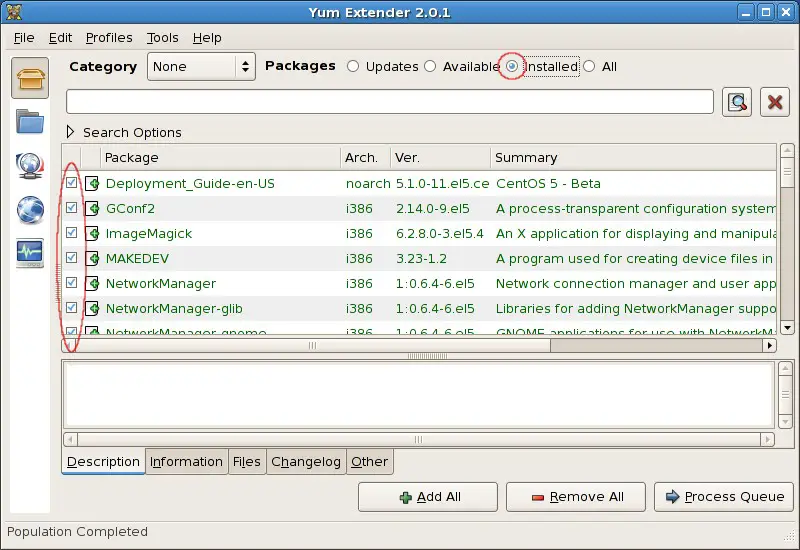The height and width of the screenshot is (550, 800).
Task: Click inside the search text field
Action: coord(390,102)
